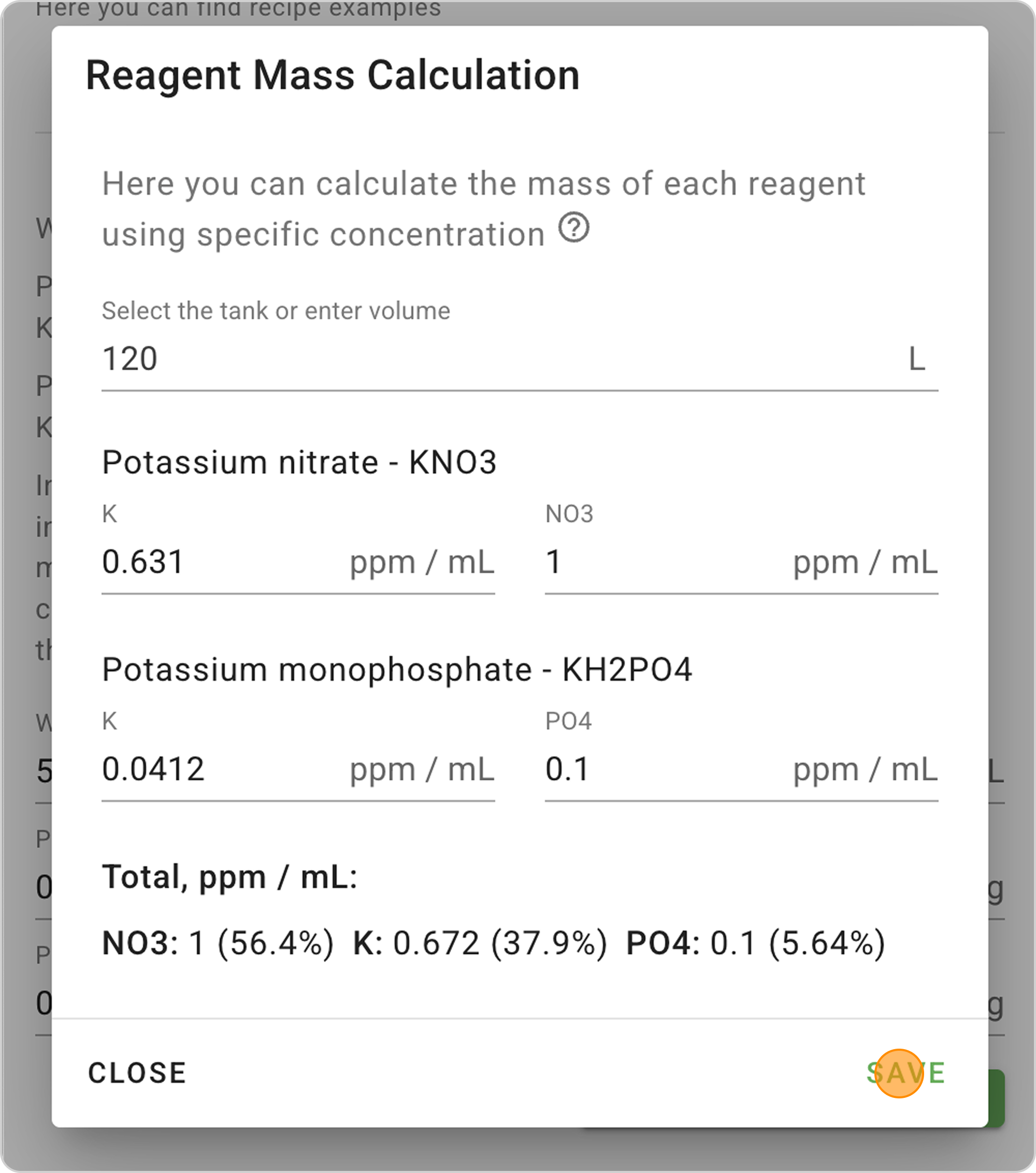
Task: Click ppm / mL suffix beside PO4 field
Action: coord(865,769)
